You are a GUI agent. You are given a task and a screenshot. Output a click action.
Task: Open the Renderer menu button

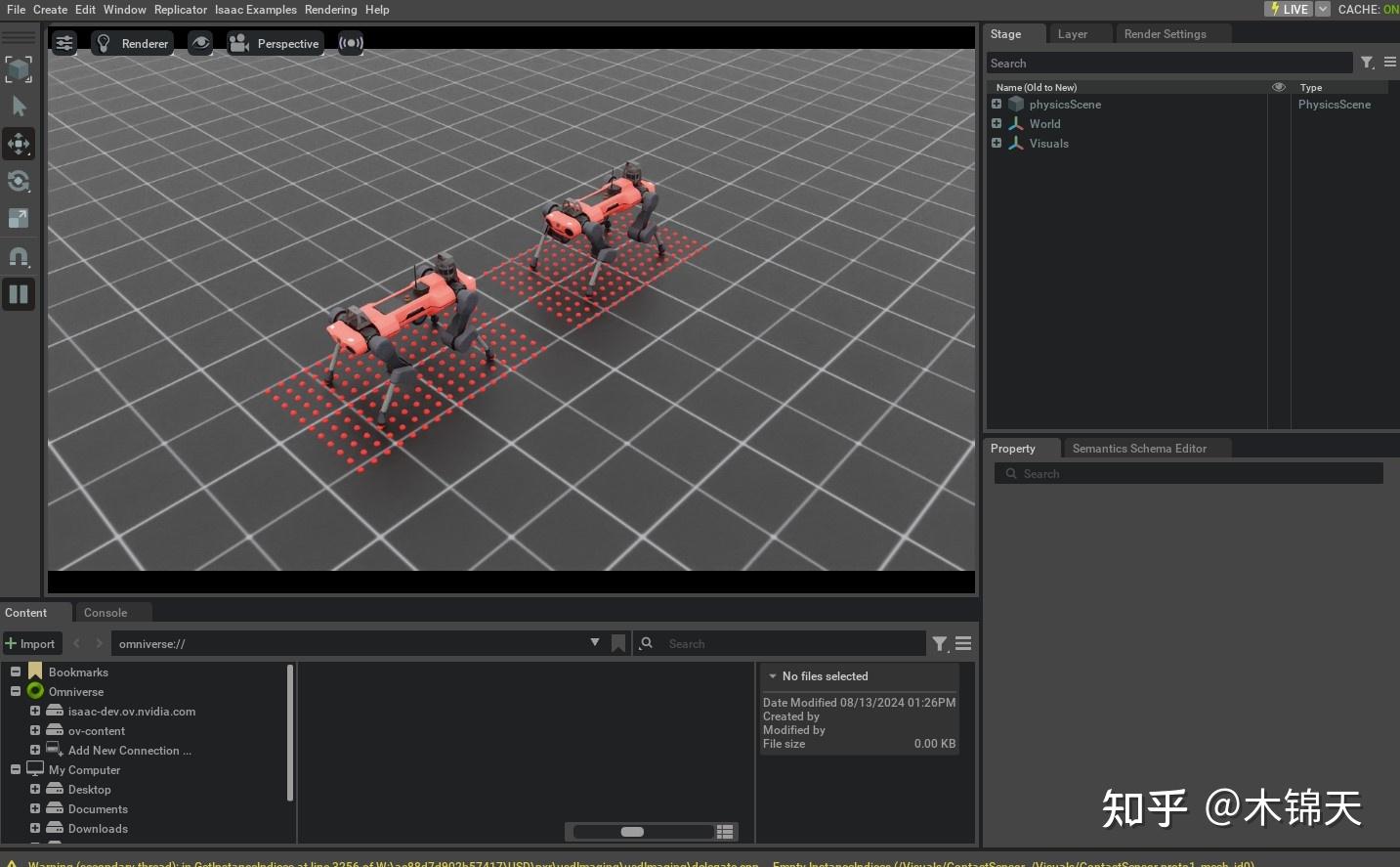133,43
